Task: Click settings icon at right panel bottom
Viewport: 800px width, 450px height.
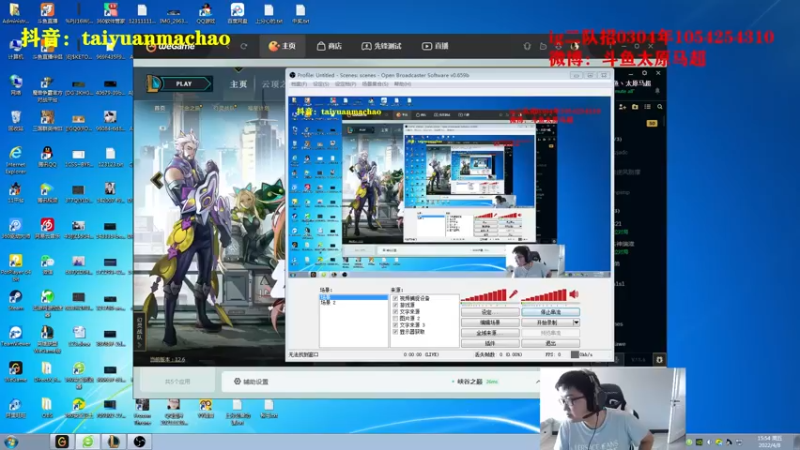Action: click(659, 360)
